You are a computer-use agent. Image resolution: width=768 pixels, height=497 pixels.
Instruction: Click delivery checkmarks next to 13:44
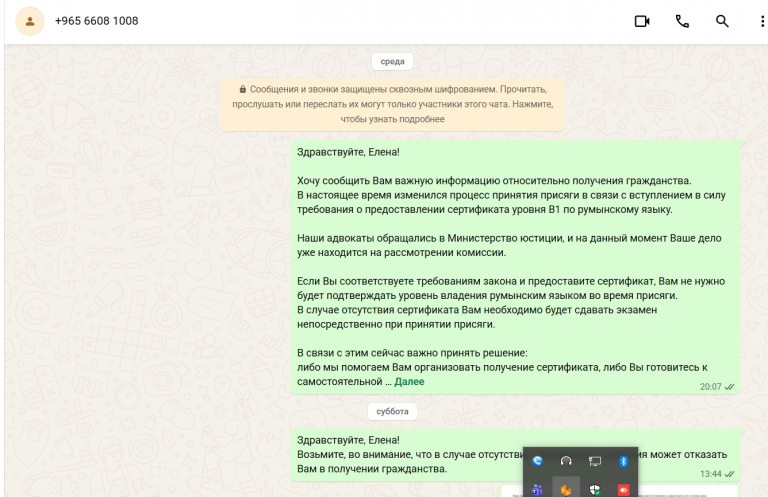click(729, 474)
